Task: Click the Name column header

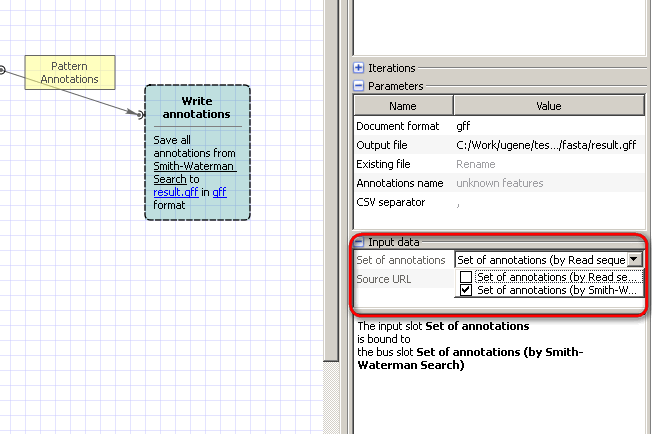Action: 402,106
